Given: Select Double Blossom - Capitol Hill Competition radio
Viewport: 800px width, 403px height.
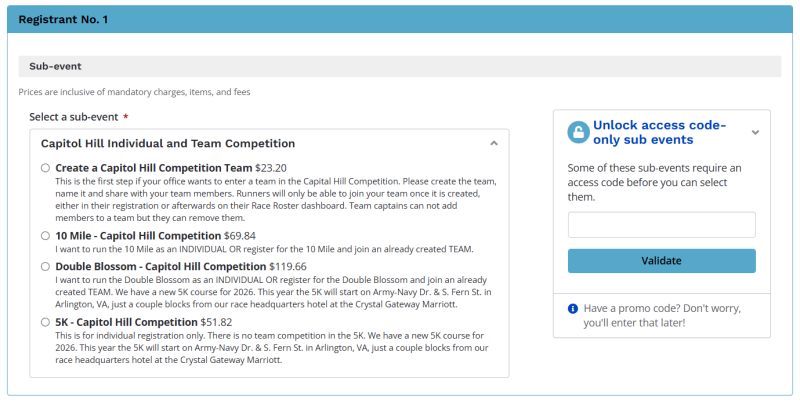Looking at the screenshot, I should point(46,267).
